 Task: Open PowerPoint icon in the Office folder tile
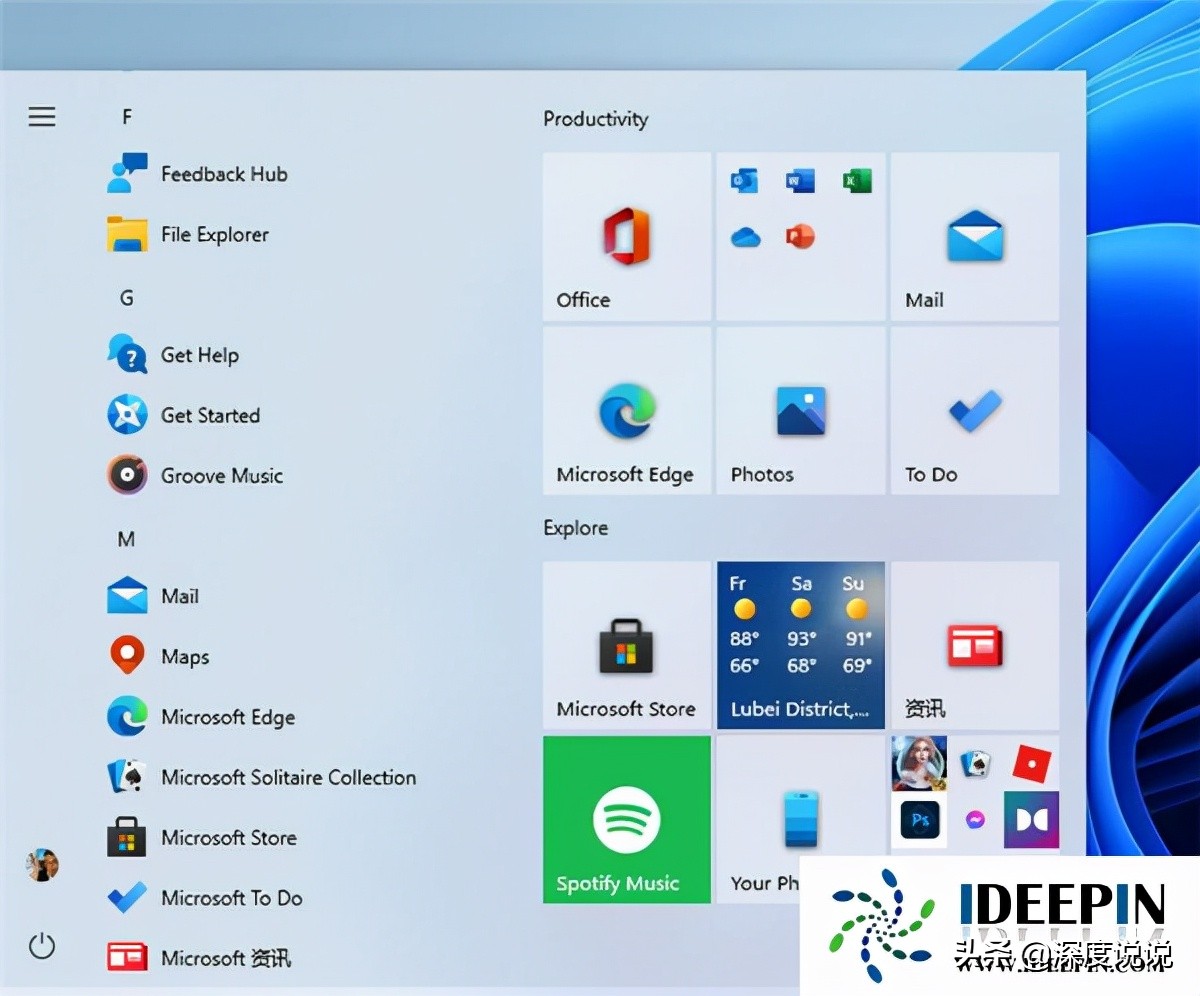pyautogui.click(x=800, y=237)
